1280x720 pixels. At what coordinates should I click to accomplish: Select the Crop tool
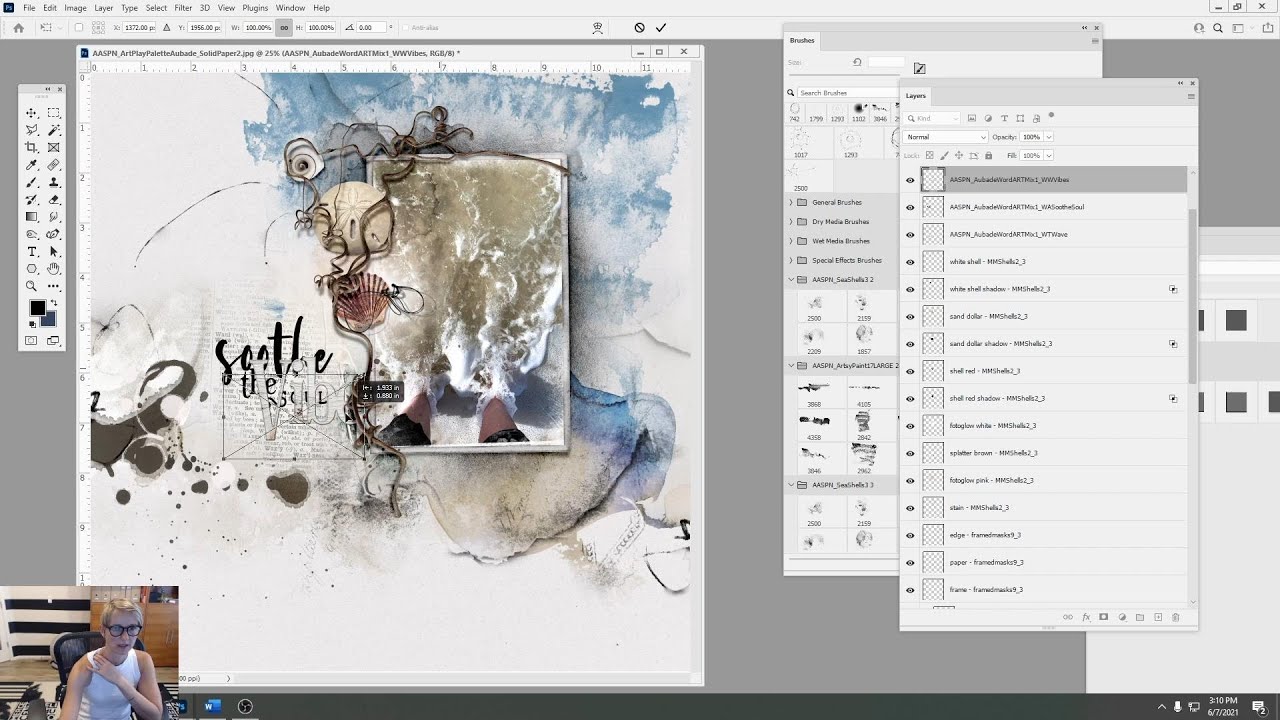(x=32, y=147)
